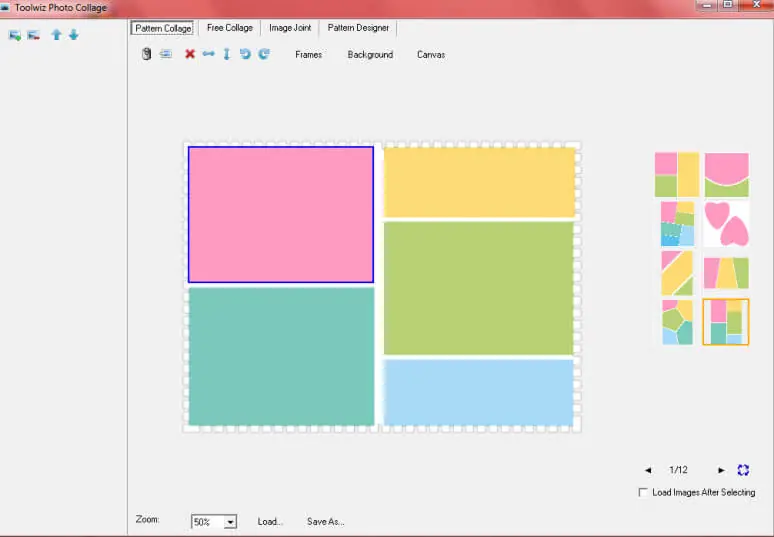Click the blue refresh patterns icon near 1/12
Viewport: 774px width, 537px height.
point(743,470)
